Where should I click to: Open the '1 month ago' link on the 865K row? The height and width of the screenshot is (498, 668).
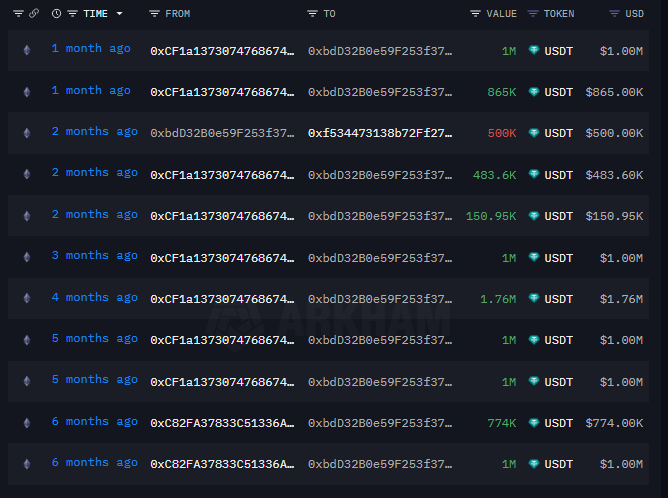(x=91, y=91)
